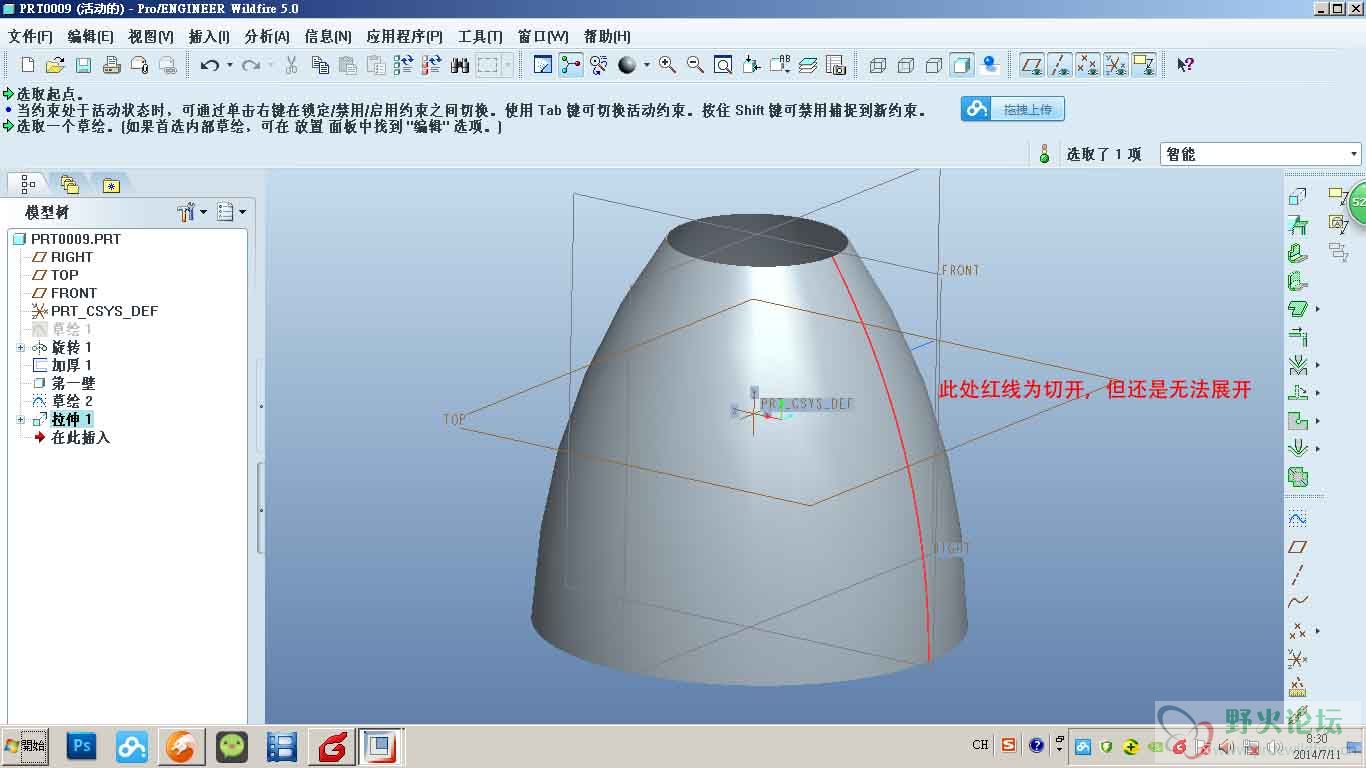The width and height of the screenshot is (1366, 768).
Task: Switch display to Hidden Line cube icon
Action: [906, 65]
